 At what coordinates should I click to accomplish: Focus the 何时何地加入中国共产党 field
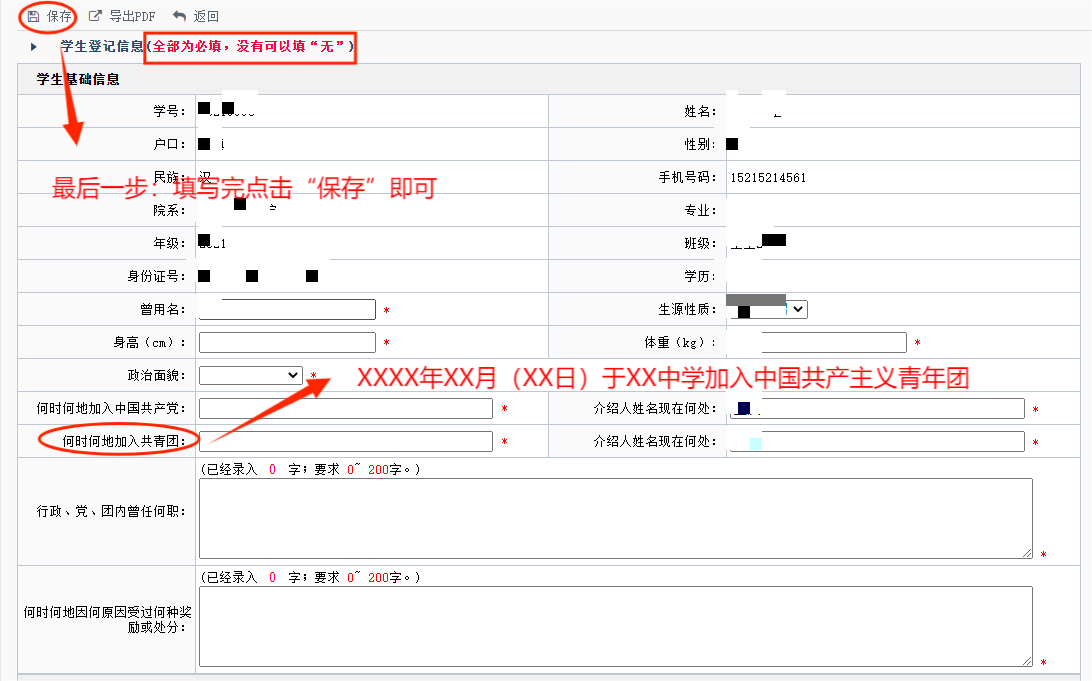tap(346, 408)
